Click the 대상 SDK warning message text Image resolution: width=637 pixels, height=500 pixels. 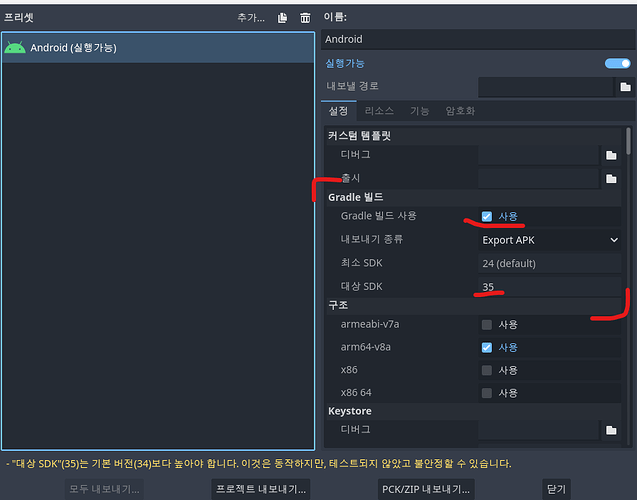(259, 463)
